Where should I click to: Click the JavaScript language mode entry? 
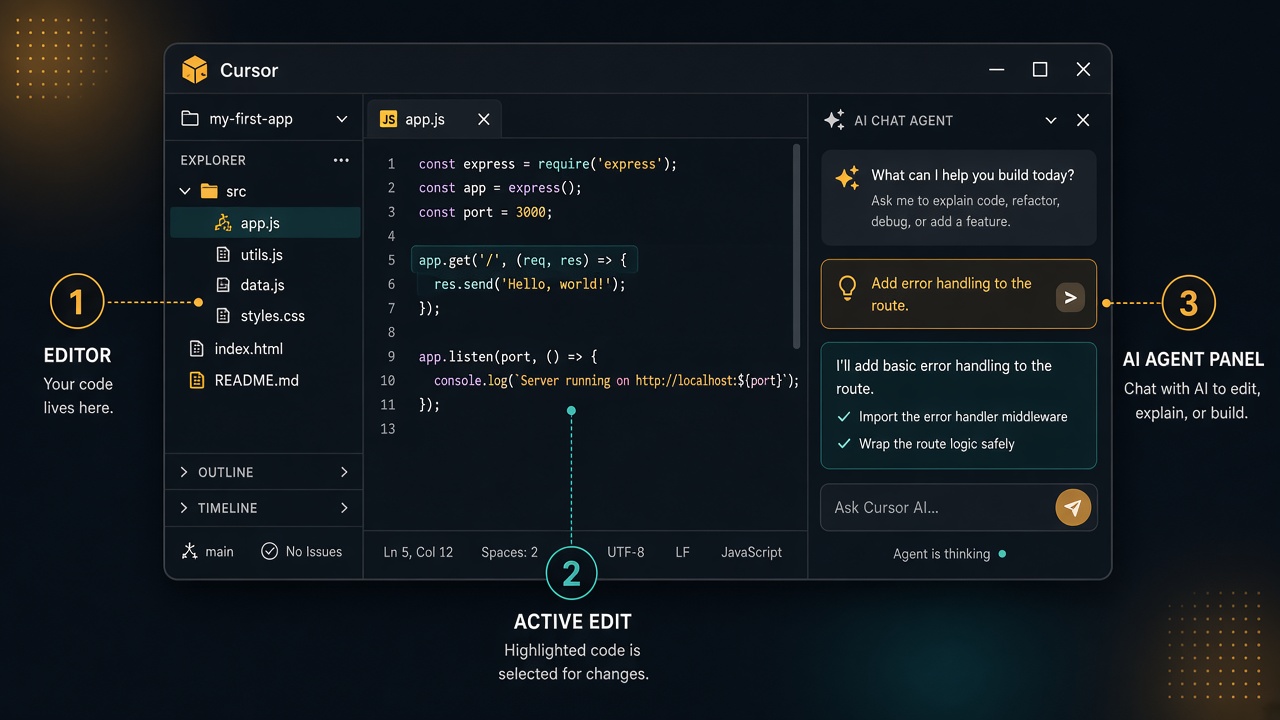click(x=752, y=552)
